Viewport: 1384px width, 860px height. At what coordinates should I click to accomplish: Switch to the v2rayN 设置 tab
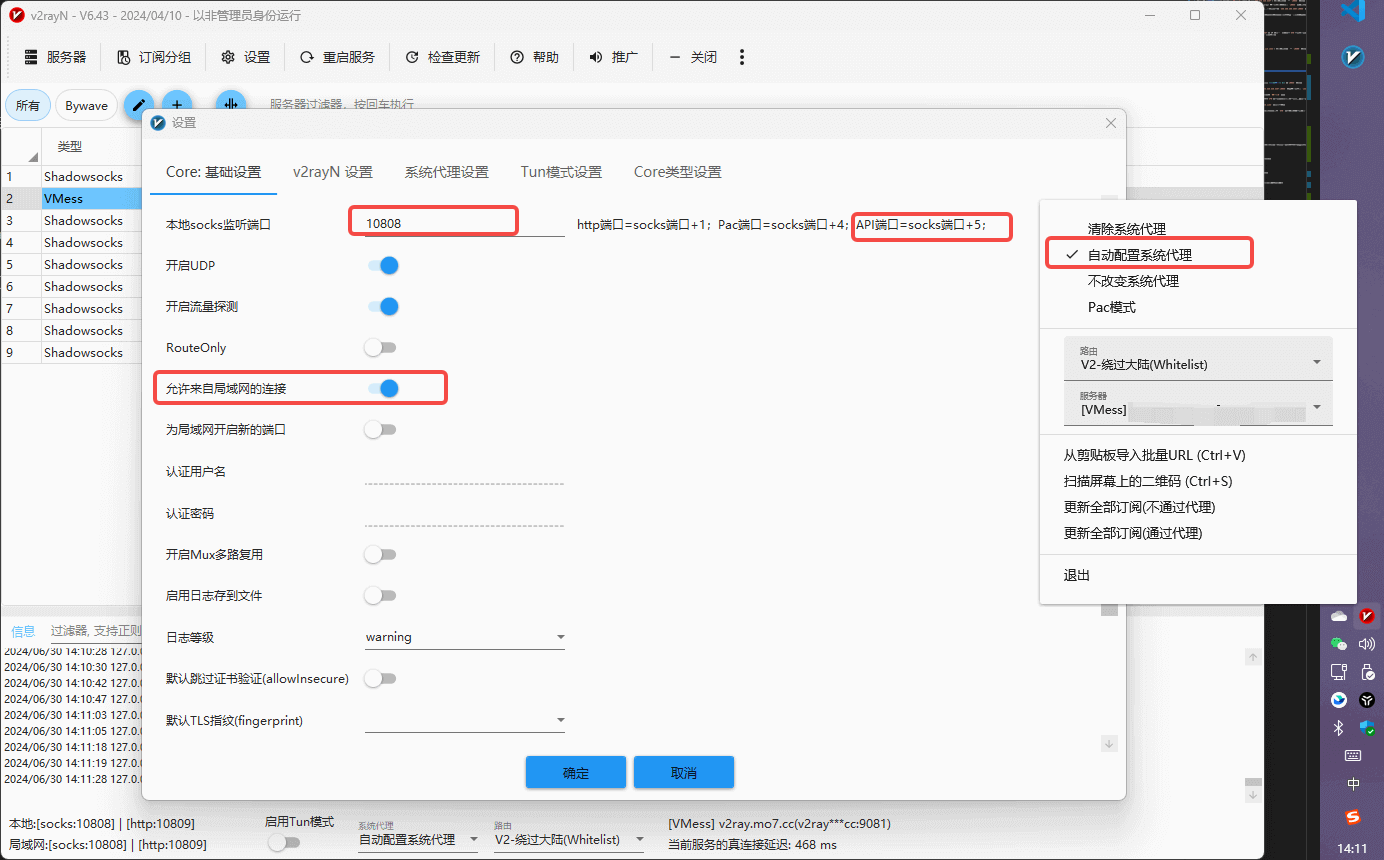(x=333, y=172)
